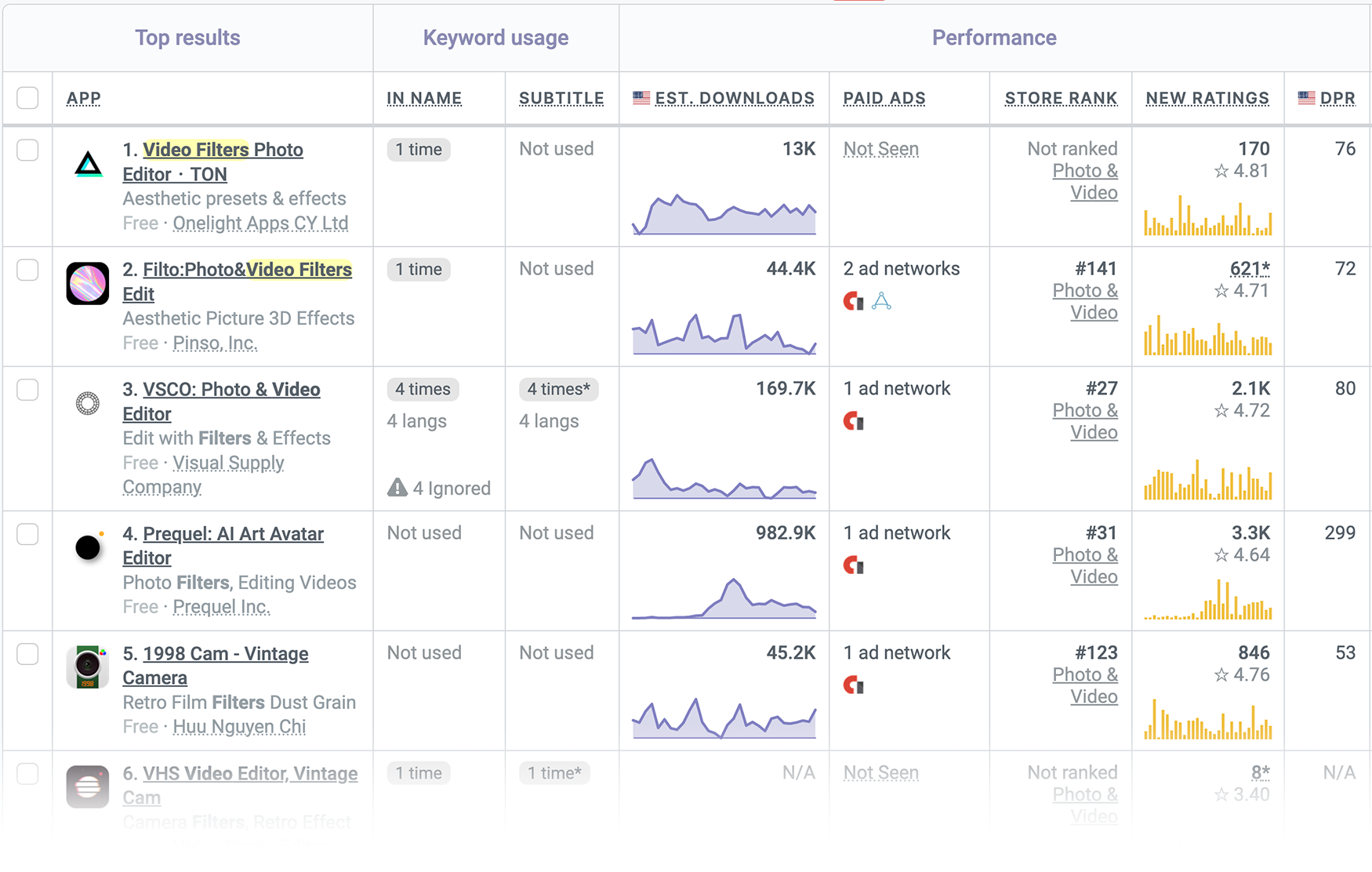Check the box for Filto:Photo&Video Filters Edit
The width and height of the screenshot is (1372, 872).
(27, 270)
